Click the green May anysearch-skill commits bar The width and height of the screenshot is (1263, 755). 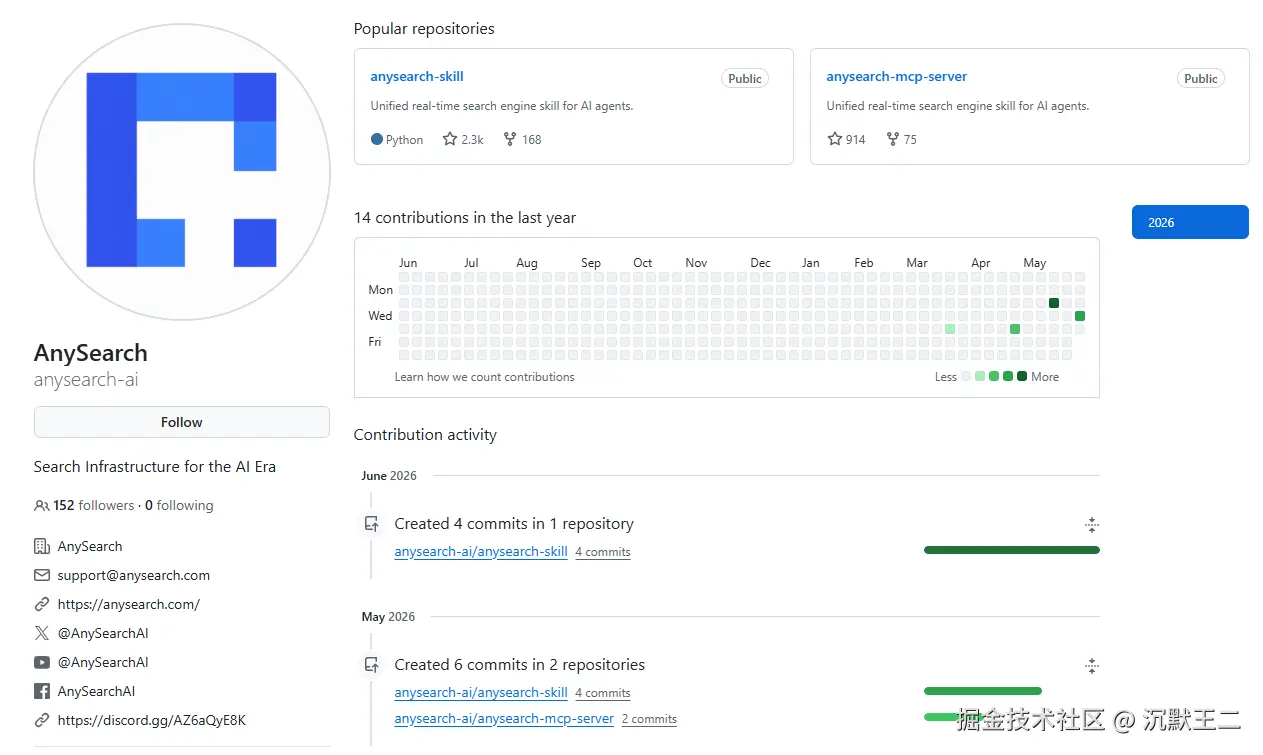click(983, 691)
